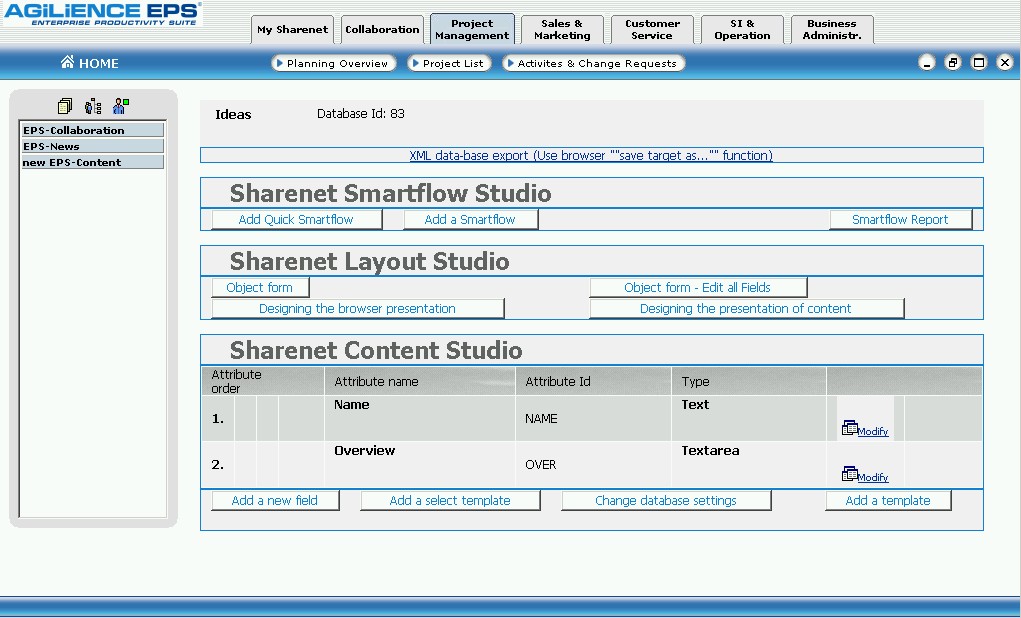
Task: Click Change database settings button
Action: [x=665, y=501]
